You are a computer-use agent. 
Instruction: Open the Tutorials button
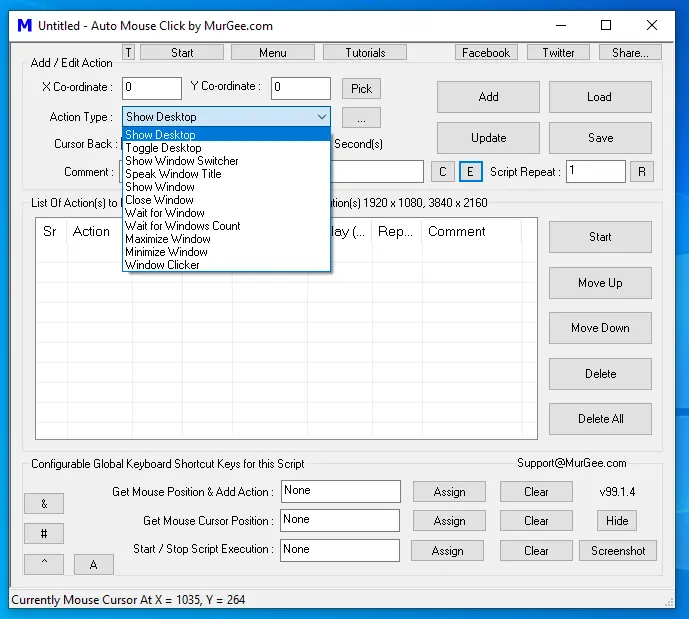(365, 52)
